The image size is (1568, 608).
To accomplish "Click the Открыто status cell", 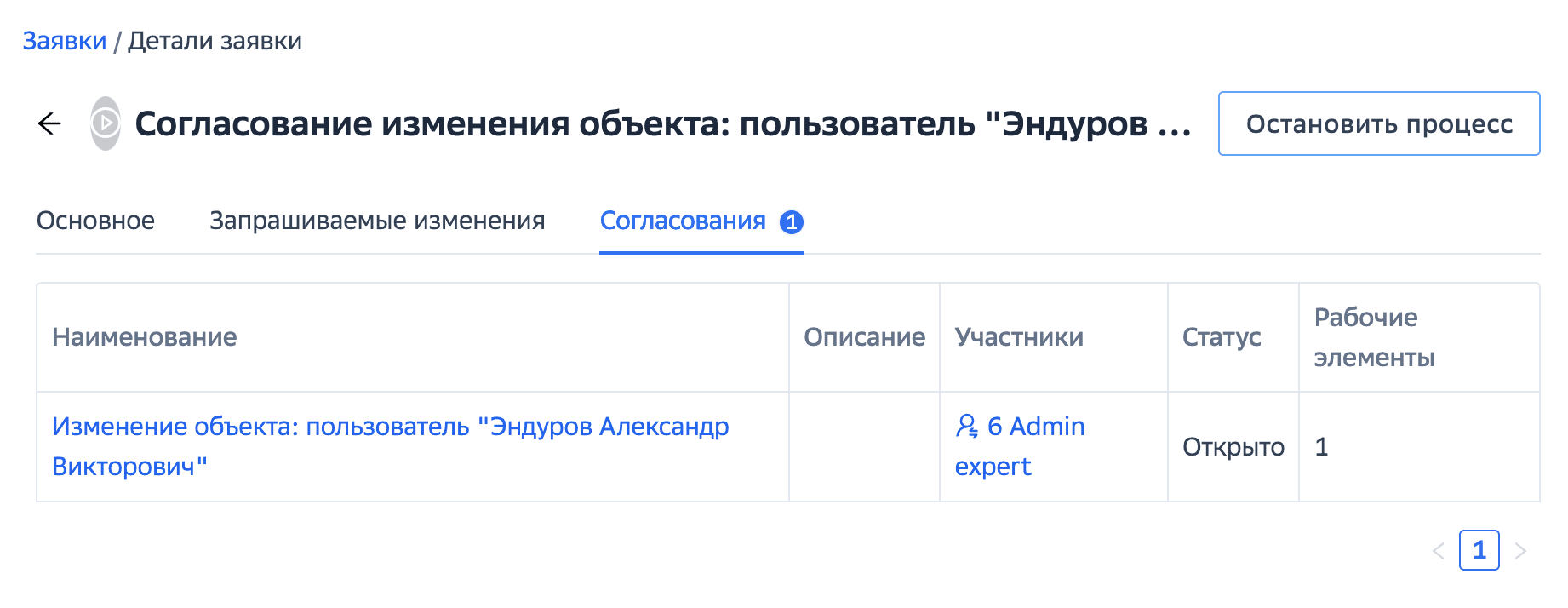I will tap(1233, 447).
